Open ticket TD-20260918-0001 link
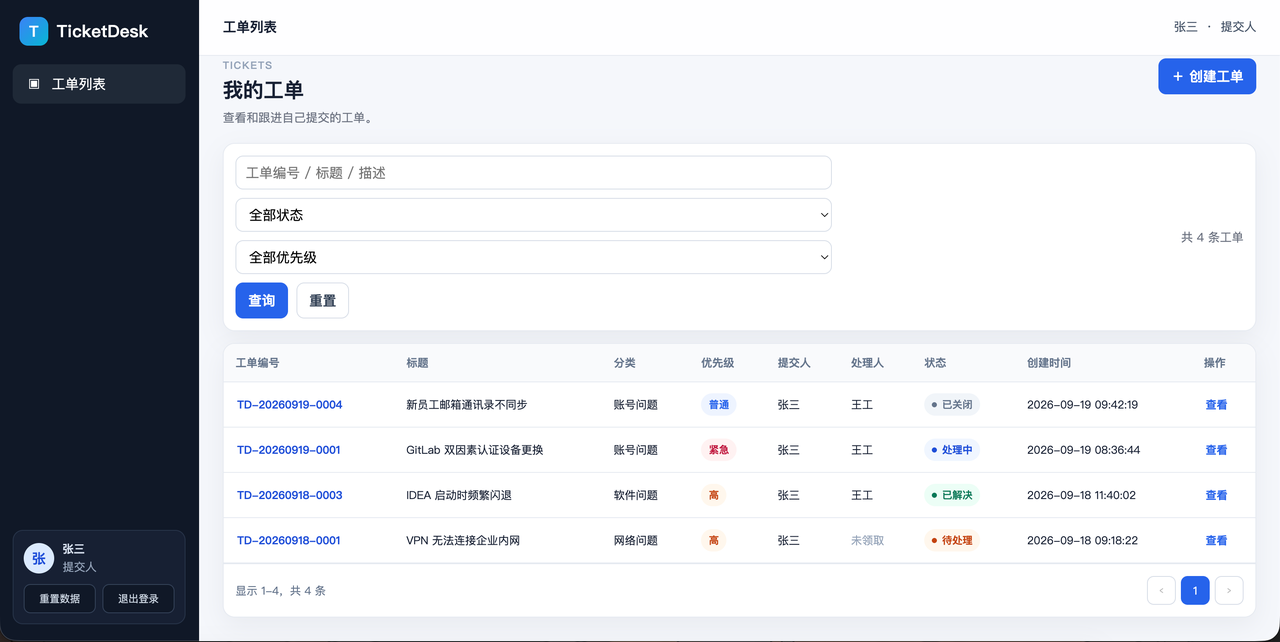 (x=289, y=540)
